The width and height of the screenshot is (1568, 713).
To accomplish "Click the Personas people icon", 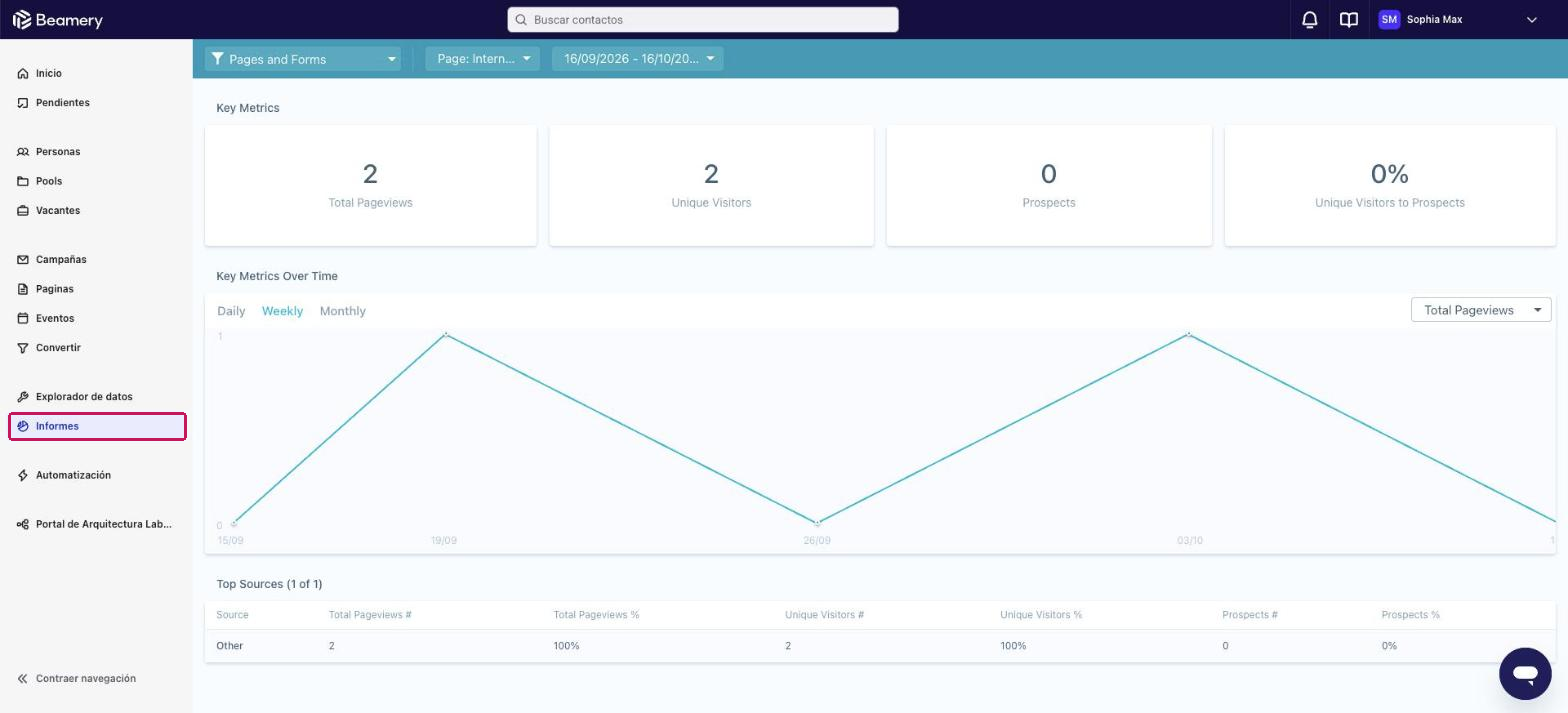I will click(23, 152).
